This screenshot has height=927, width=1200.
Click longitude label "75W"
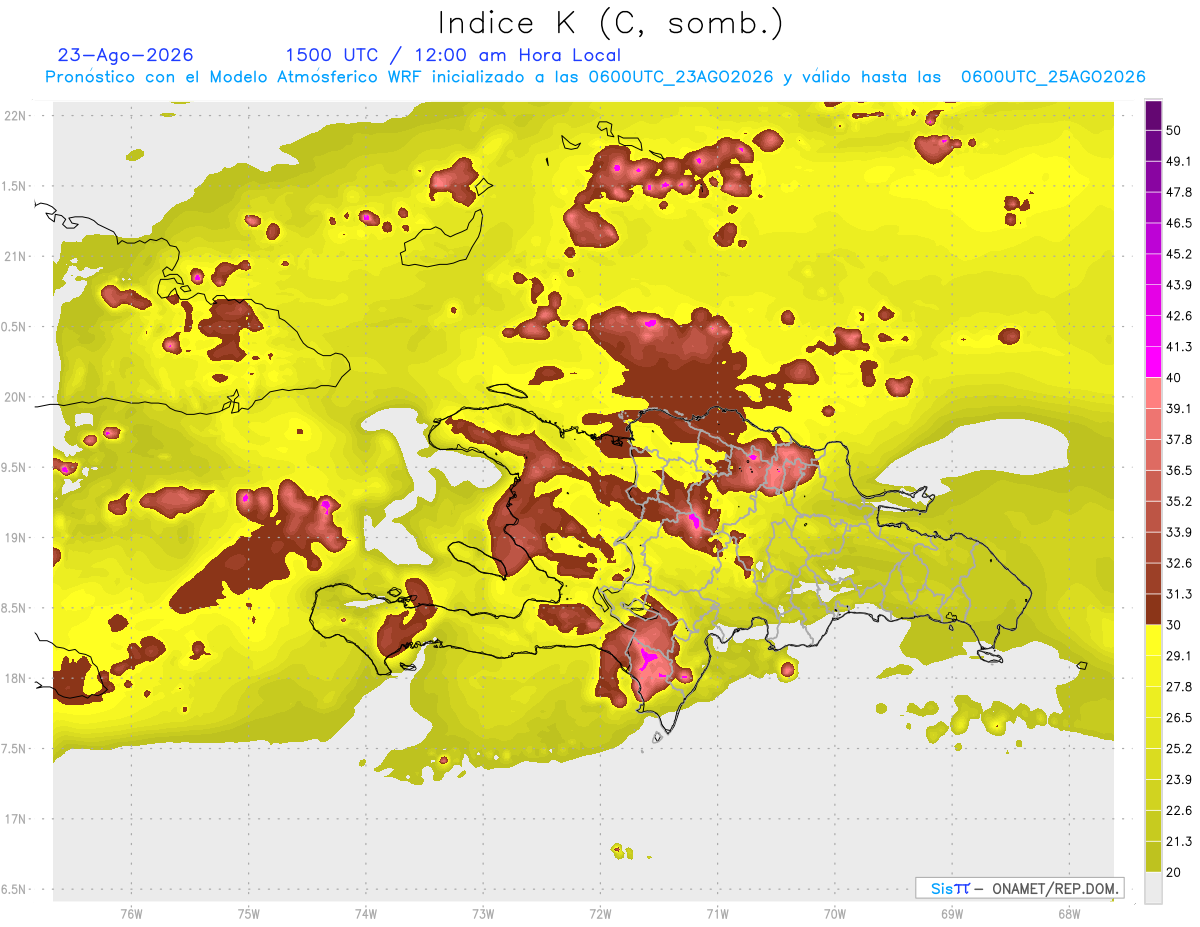tap(249, 914)
